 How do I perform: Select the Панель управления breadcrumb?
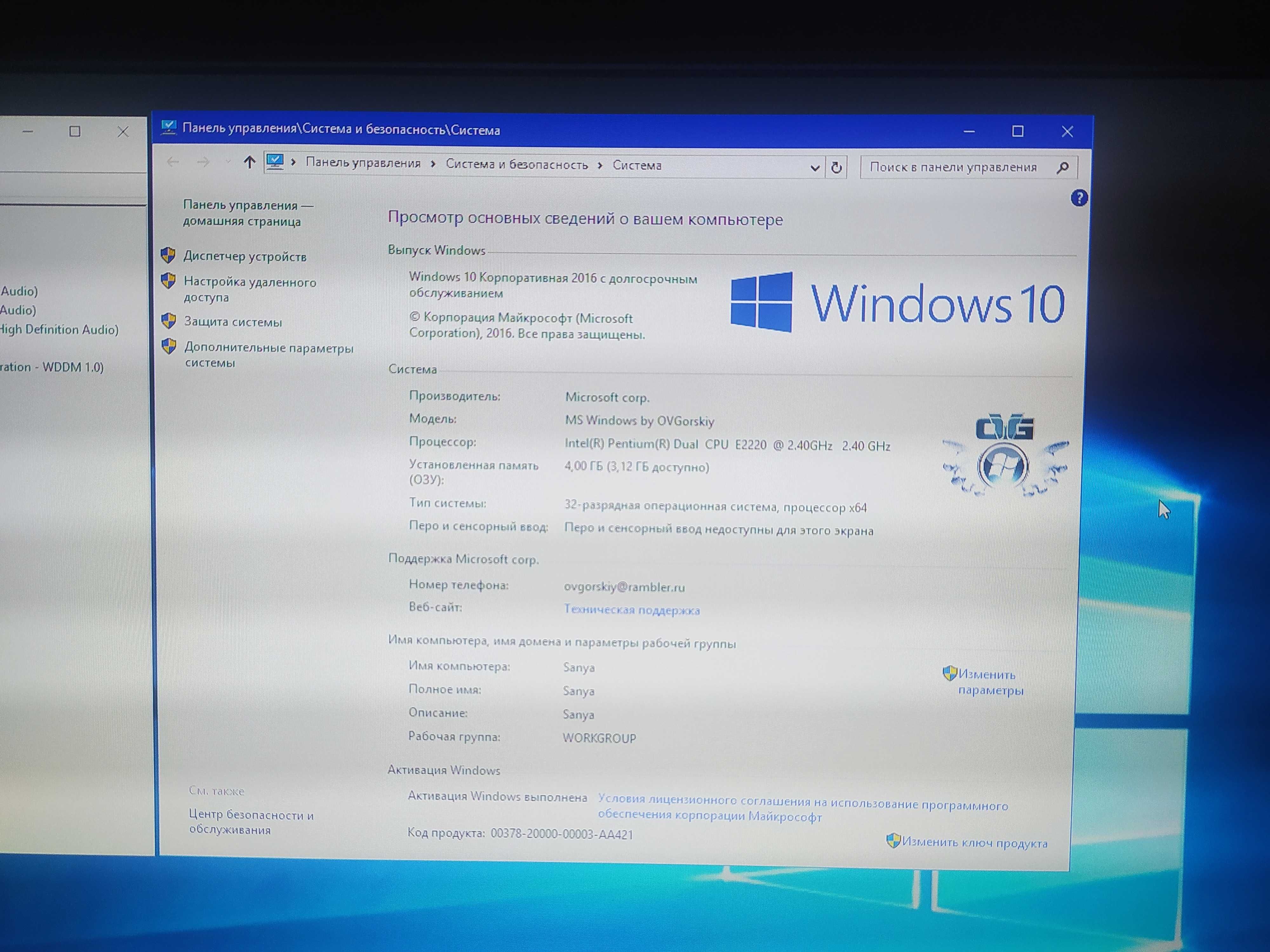click(363, 163)
